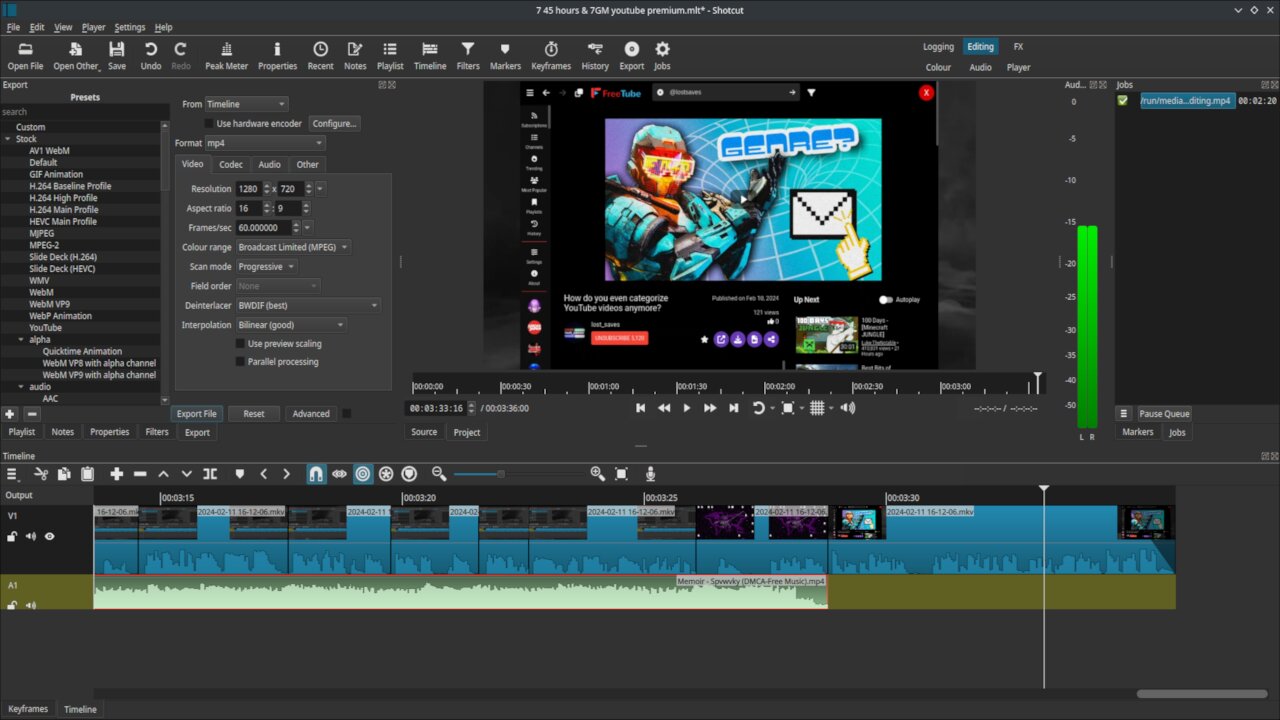The width and height of the screenshot is (1280, 720).
Task: Adjust the timeline zoom slider
Action: tap(500, 474)
